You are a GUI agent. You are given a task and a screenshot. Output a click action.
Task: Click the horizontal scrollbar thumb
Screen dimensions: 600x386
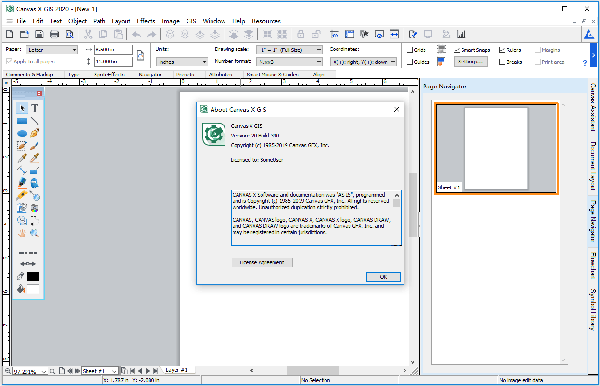313,370
